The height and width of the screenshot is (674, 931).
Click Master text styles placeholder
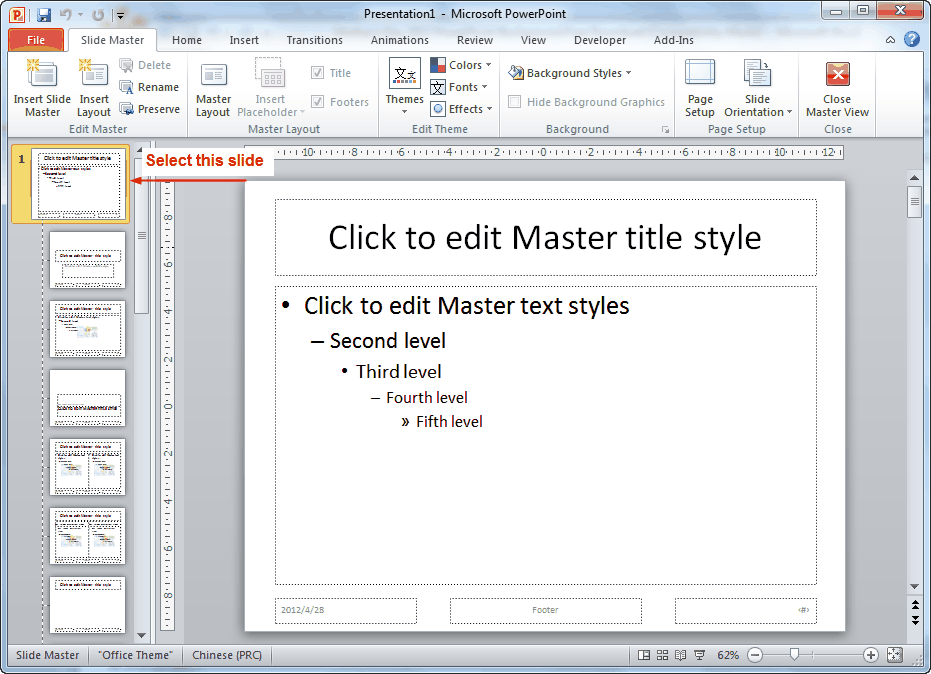coord(546,436)
